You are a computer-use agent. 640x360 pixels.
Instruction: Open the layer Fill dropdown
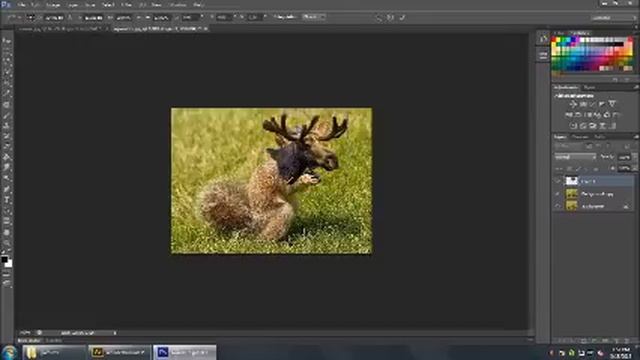click(x=634, y=168)
